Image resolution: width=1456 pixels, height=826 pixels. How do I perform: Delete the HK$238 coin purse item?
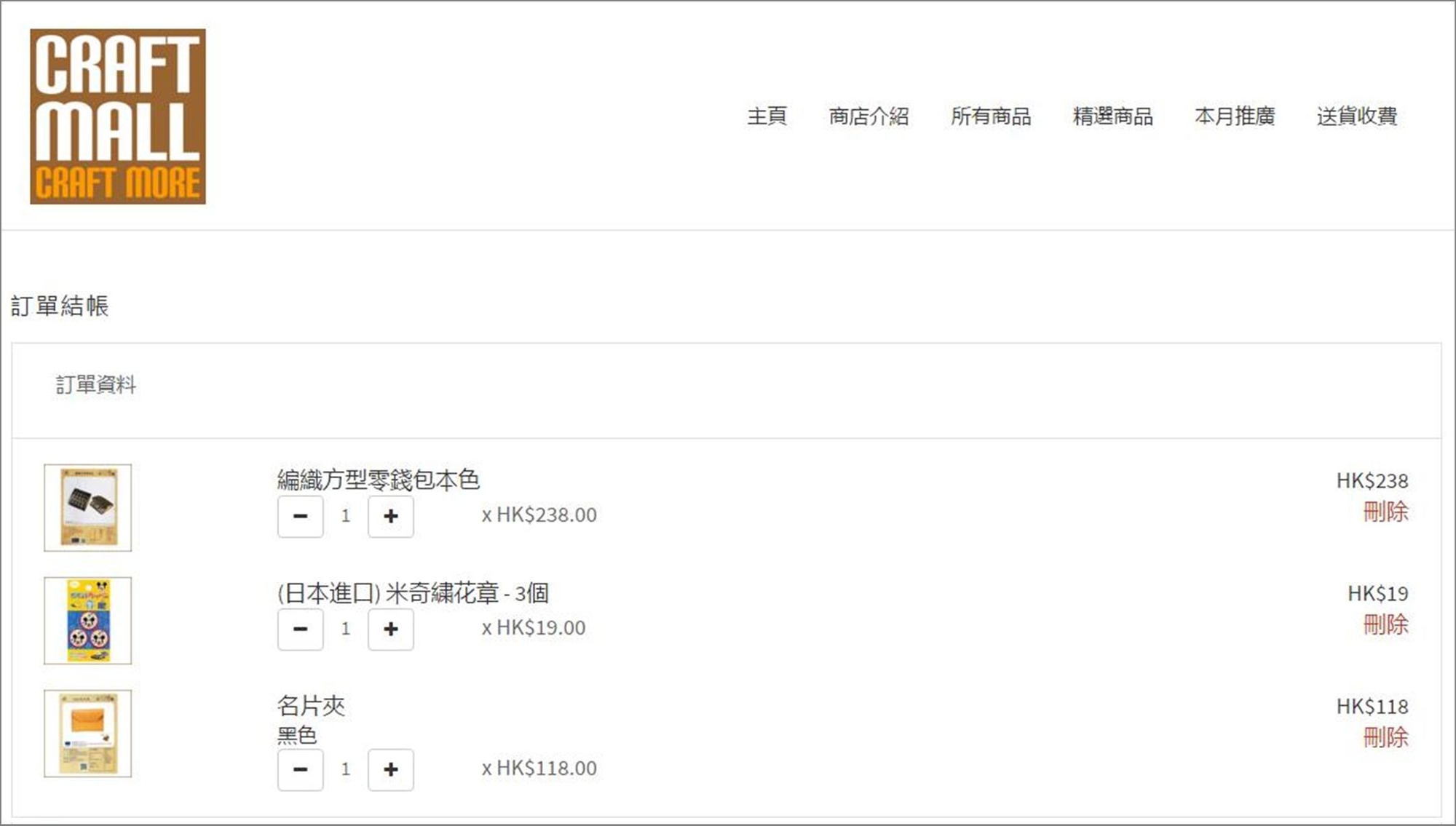(x=1385, y=512)
